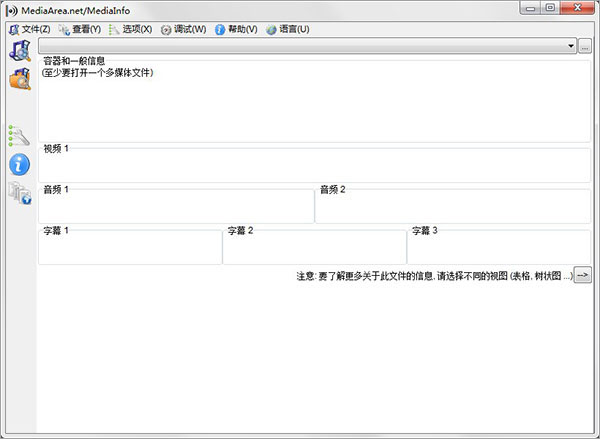
Task: Click the 视频 1 group label
Action: (56, 149)
